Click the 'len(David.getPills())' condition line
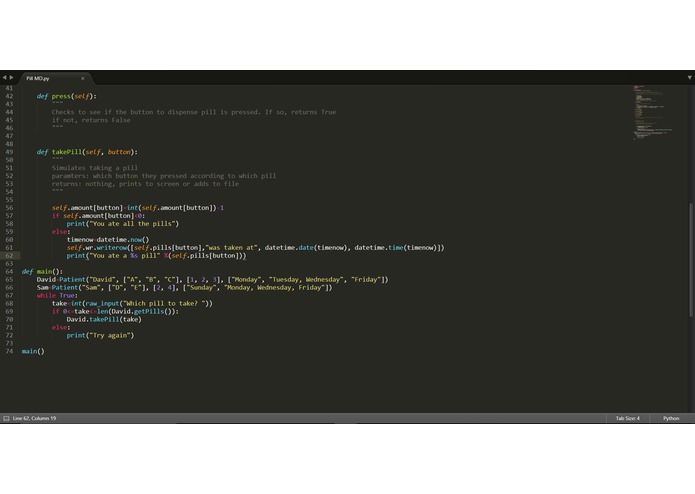 [x=115, y=311]
